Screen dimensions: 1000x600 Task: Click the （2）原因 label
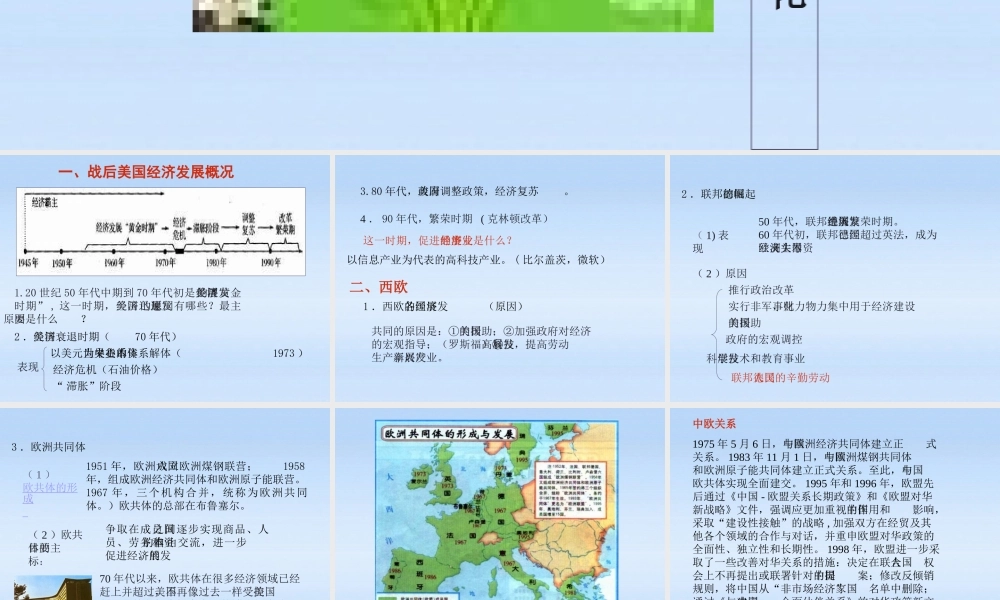tap(721, 273)
